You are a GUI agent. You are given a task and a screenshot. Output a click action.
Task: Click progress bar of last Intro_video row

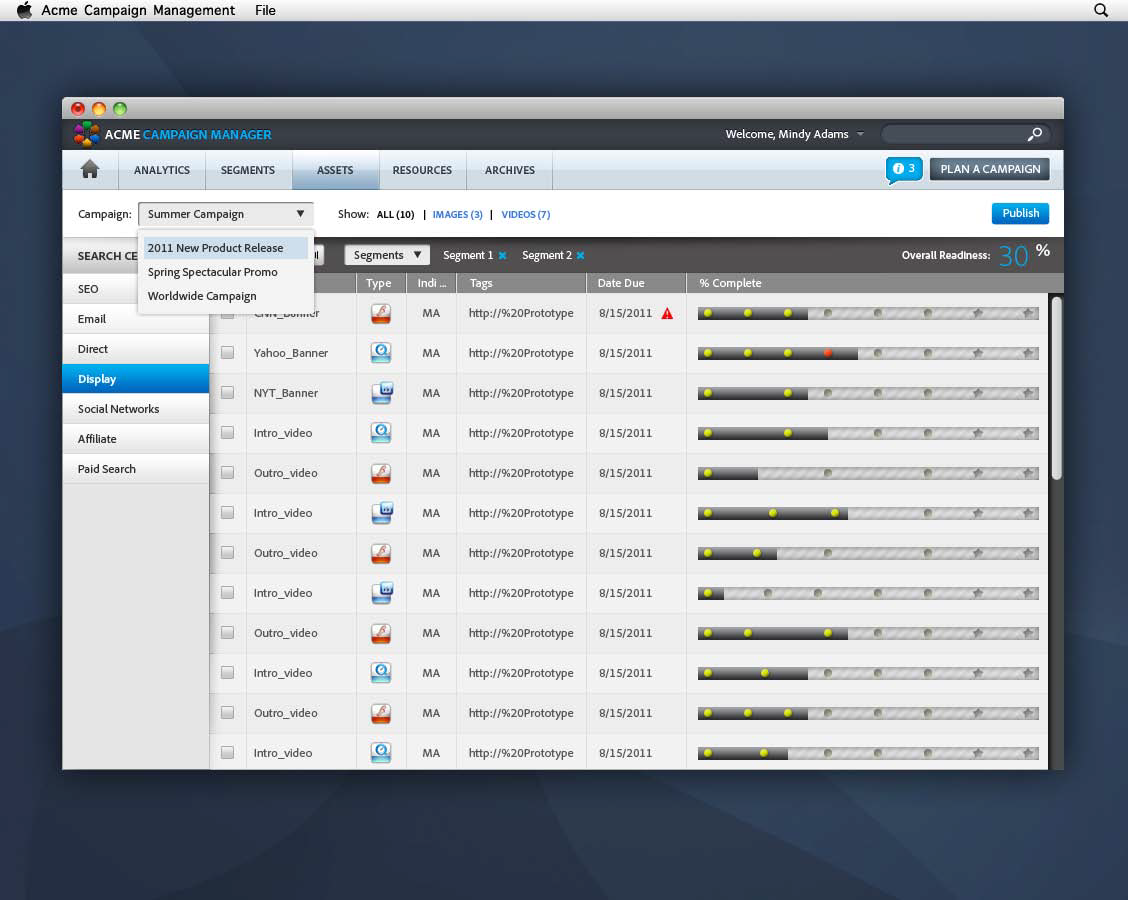[x=868, y=753]
